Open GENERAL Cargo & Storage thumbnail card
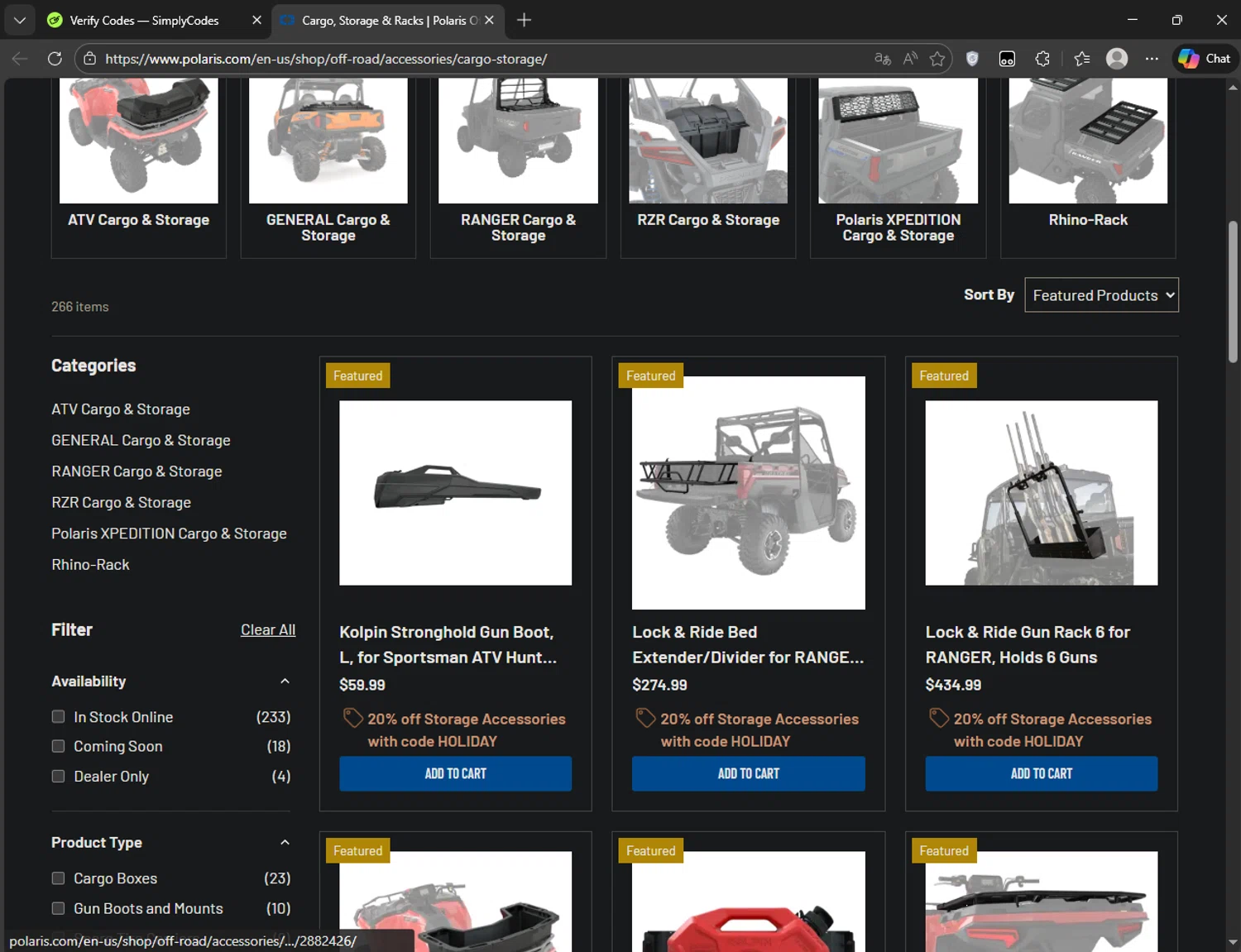 click(x=328, y=168)
